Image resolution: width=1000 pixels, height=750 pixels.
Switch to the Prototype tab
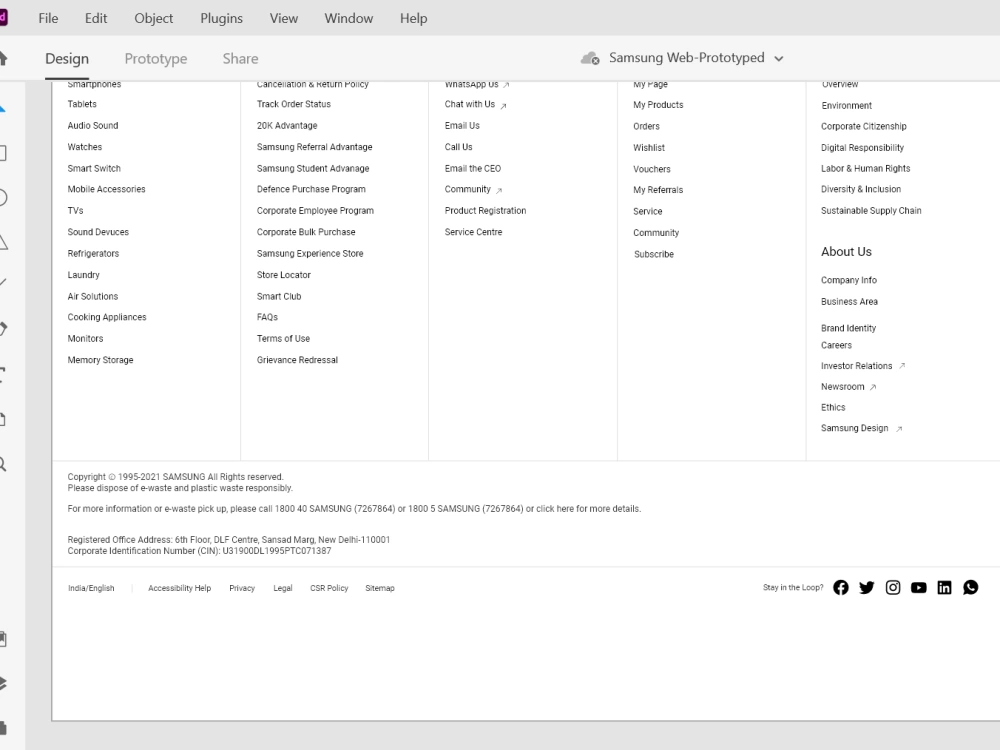click(156, 59)
